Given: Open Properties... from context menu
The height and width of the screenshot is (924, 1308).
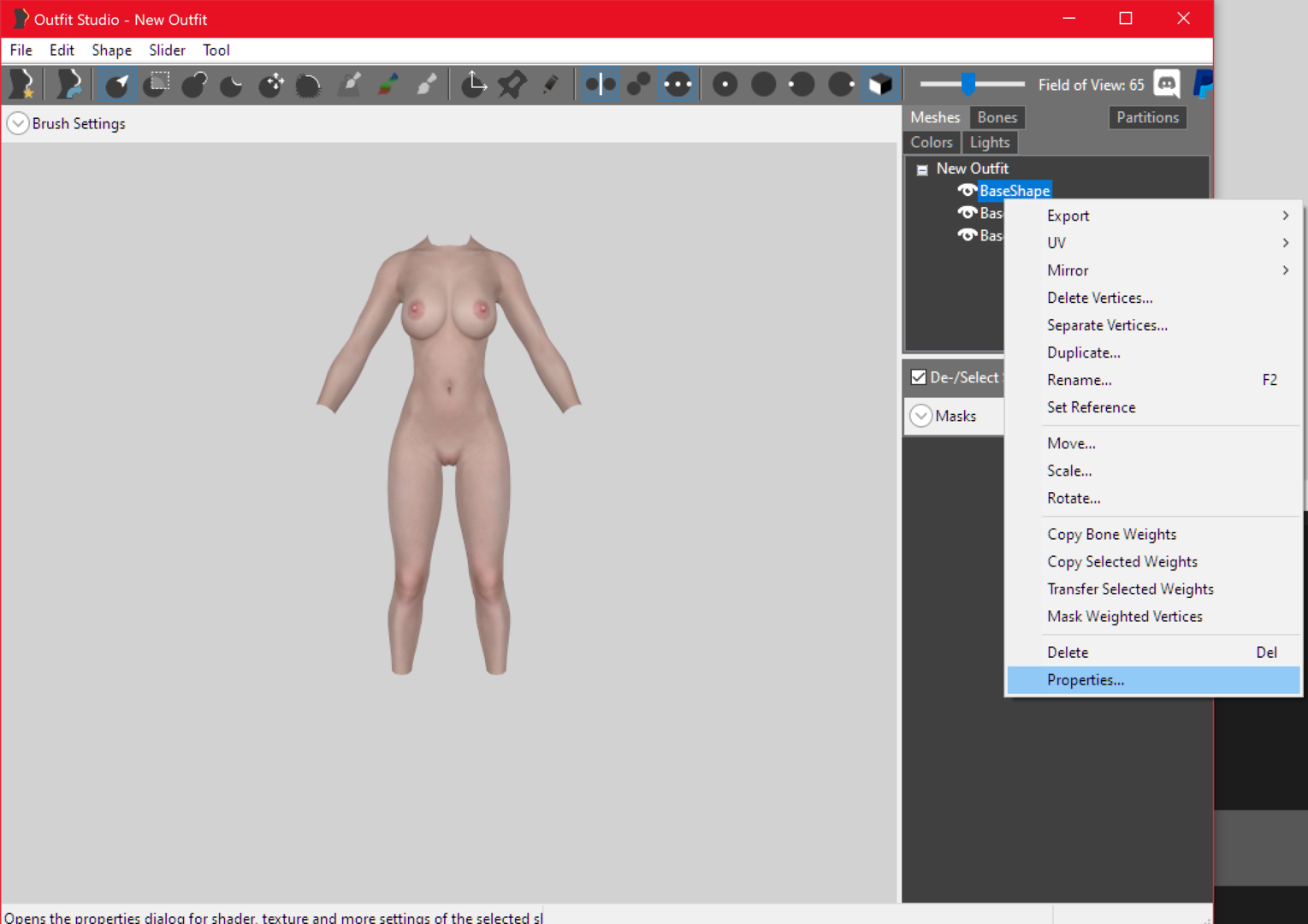Looking at the screenshot, I should click(x=1153, y=679).
